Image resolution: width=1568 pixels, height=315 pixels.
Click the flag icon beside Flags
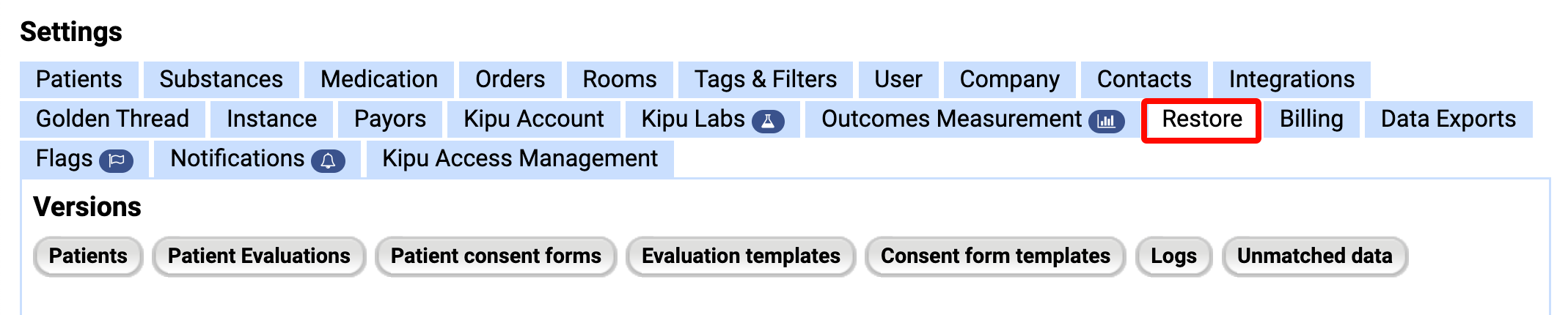[116, 160]
